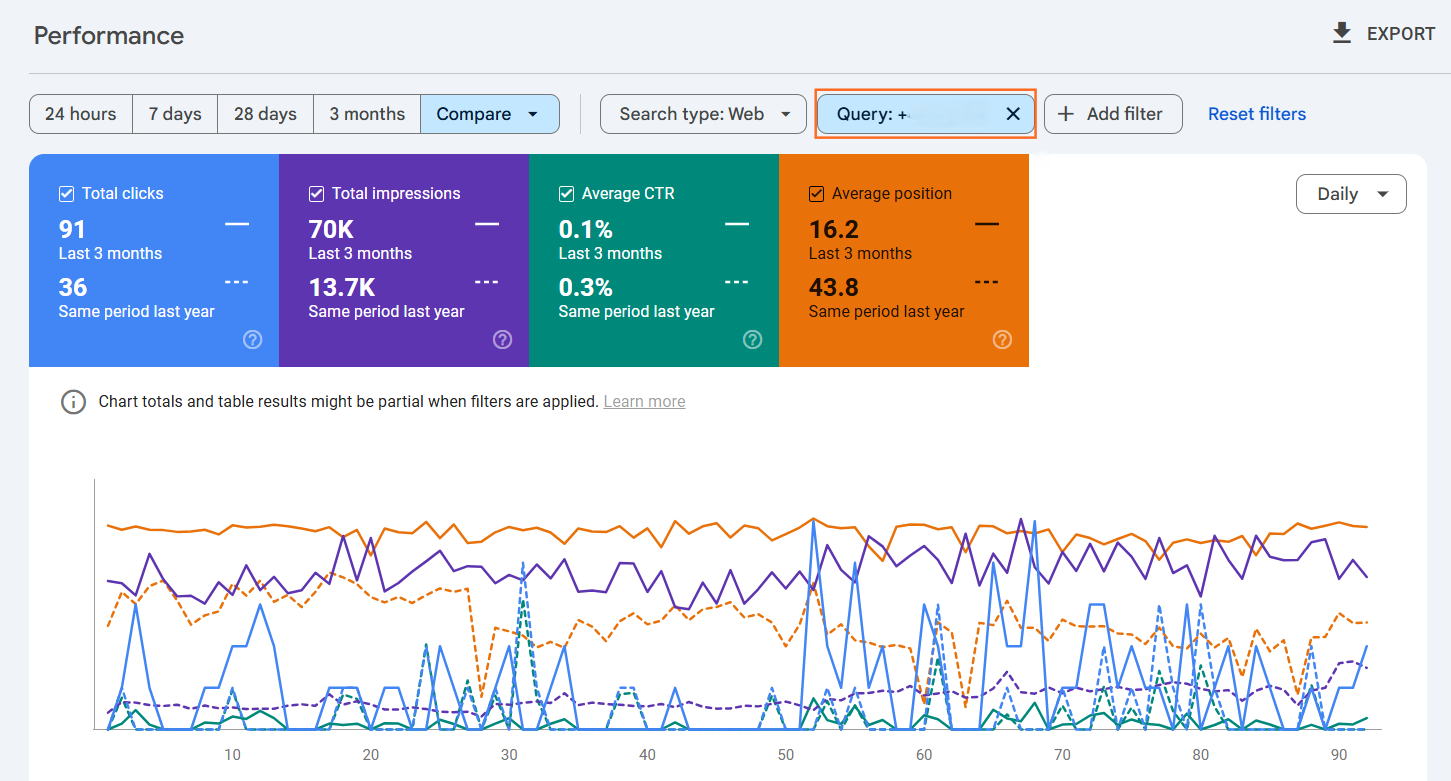Open the Daily granularity dropdown
This screenshot has width=1451, height=781.
1351,194
